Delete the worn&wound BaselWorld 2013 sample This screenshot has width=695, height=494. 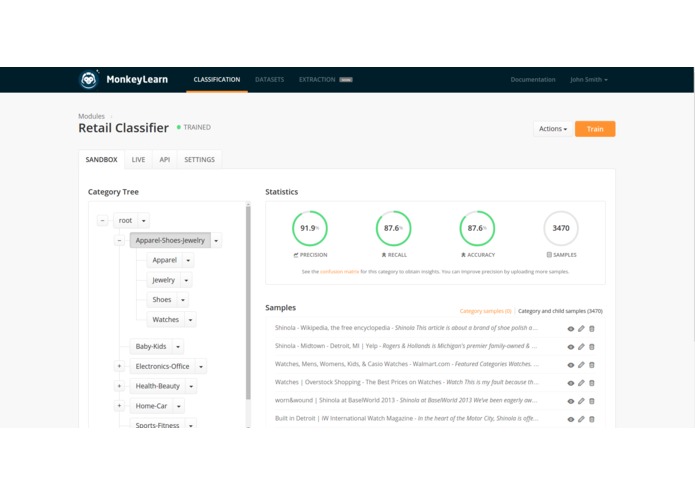592,401
